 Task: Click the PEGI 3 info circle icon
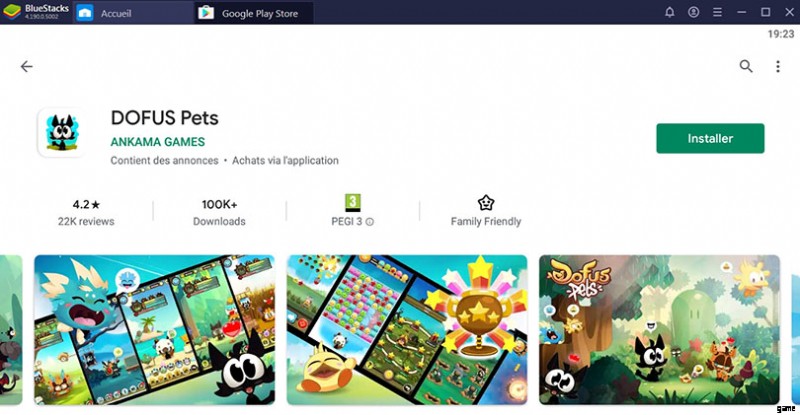[x=370, y=222]
